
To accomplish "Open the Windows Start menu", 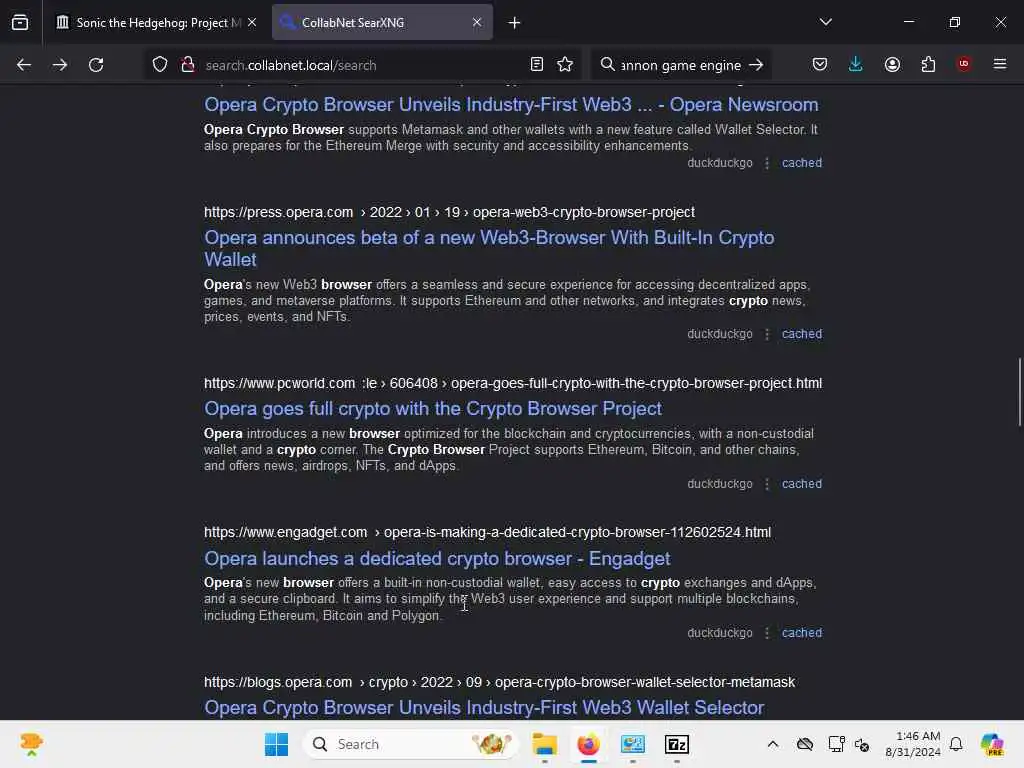I will (276, 744).
